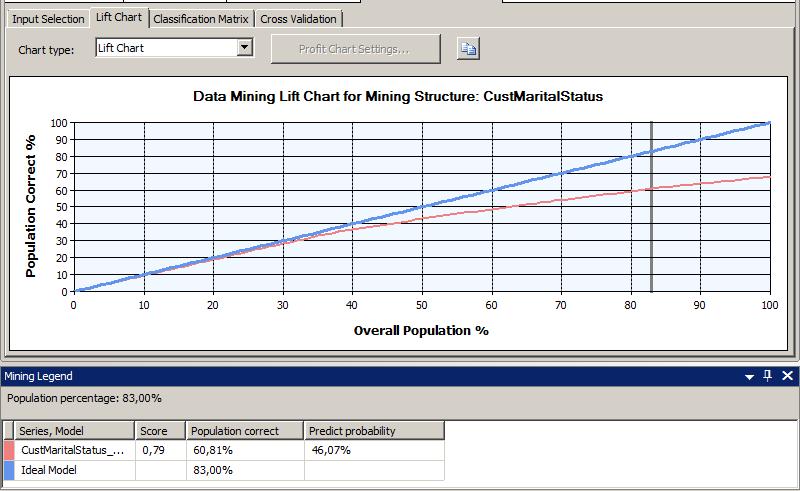Image resolution: width=800 pixels, height=491 pixels.
Task: Click the Series, Model column header
Action: click(74, 431)
